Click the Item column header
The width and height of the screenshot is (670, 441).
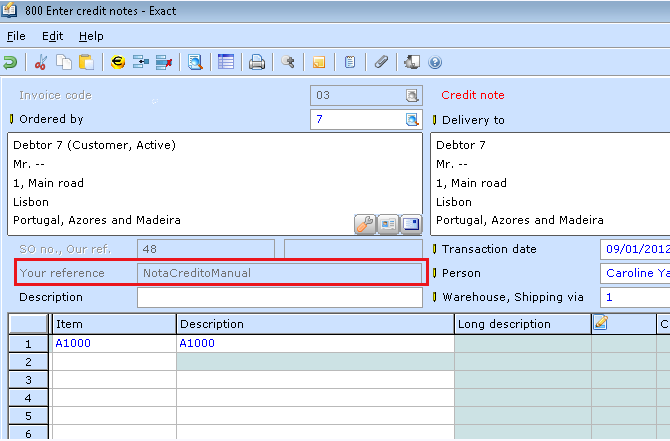(x=114, y=324)
